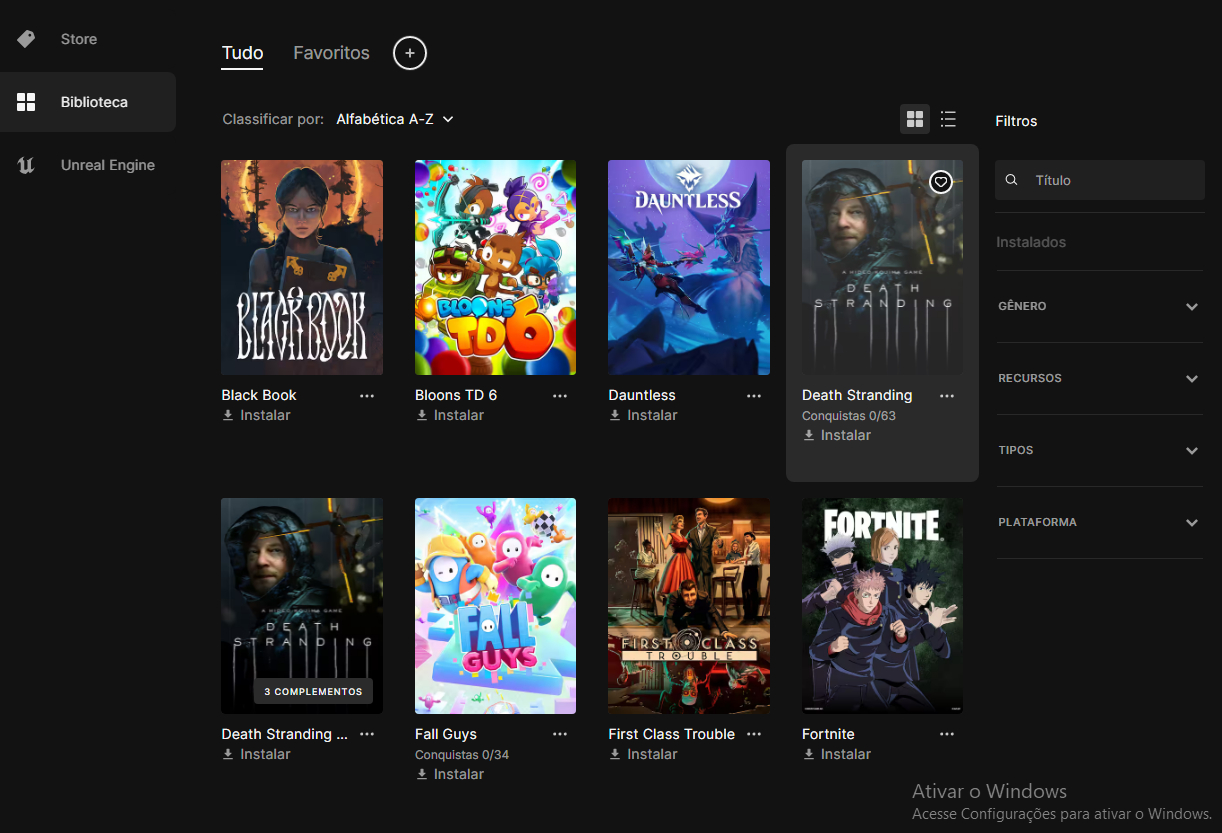The width and height of the screenshot is (1222, 833).
Task: Click the Filtros heading
Action: click(x=1016, y=121)
